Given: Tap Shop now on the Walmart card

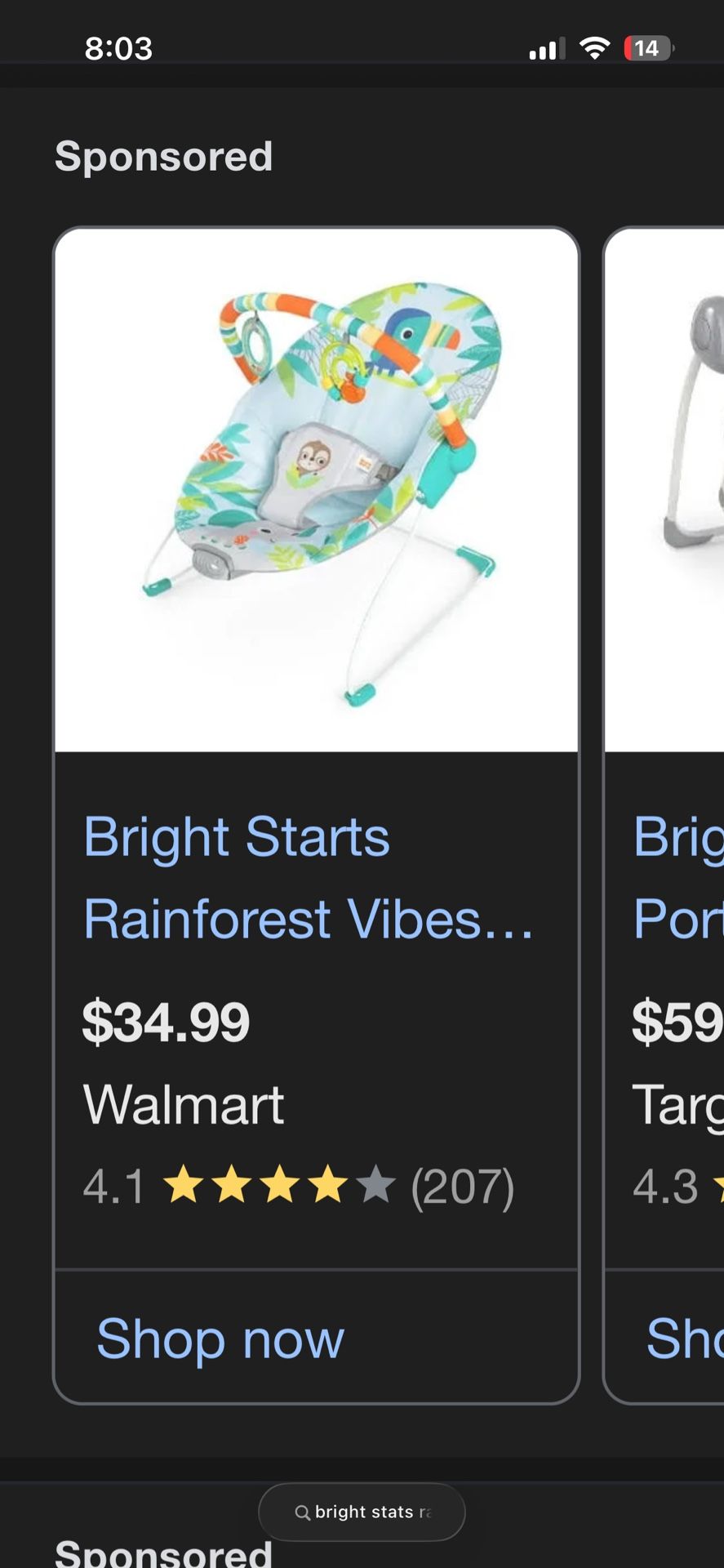Looking at the screenshot, I should point(220,1339).
